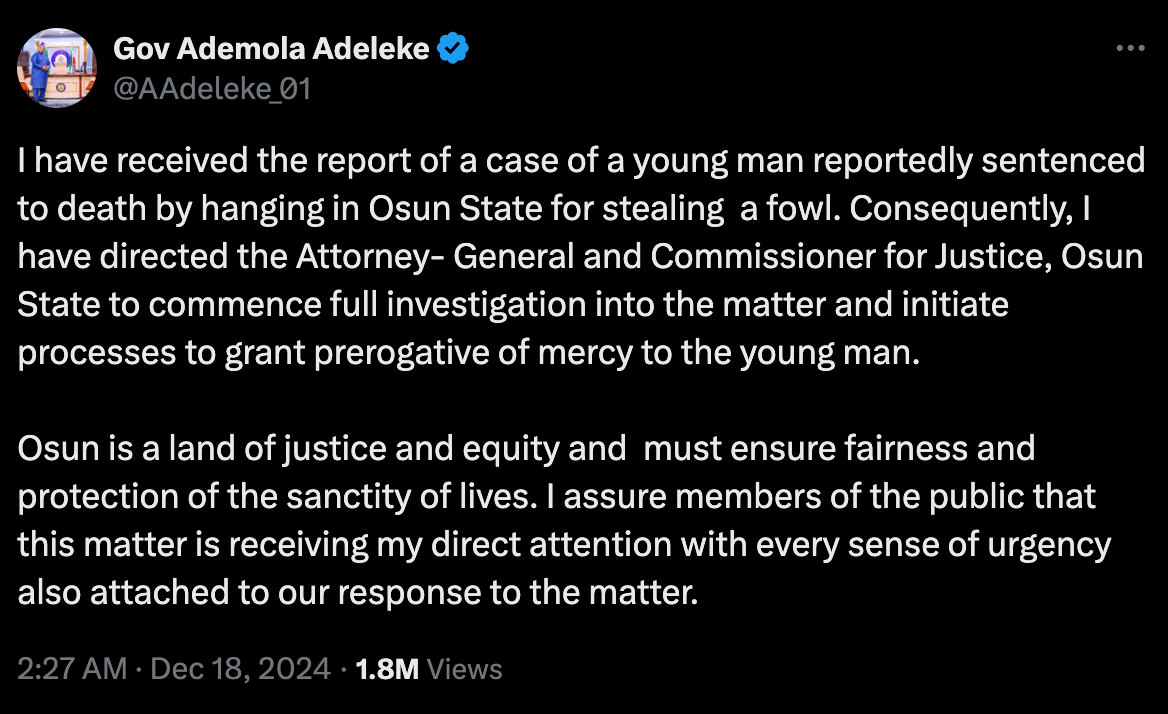The image size is (1168, 714).
Task: Open Gov Ademola Adeleke's profile picture
Action: 58,68
